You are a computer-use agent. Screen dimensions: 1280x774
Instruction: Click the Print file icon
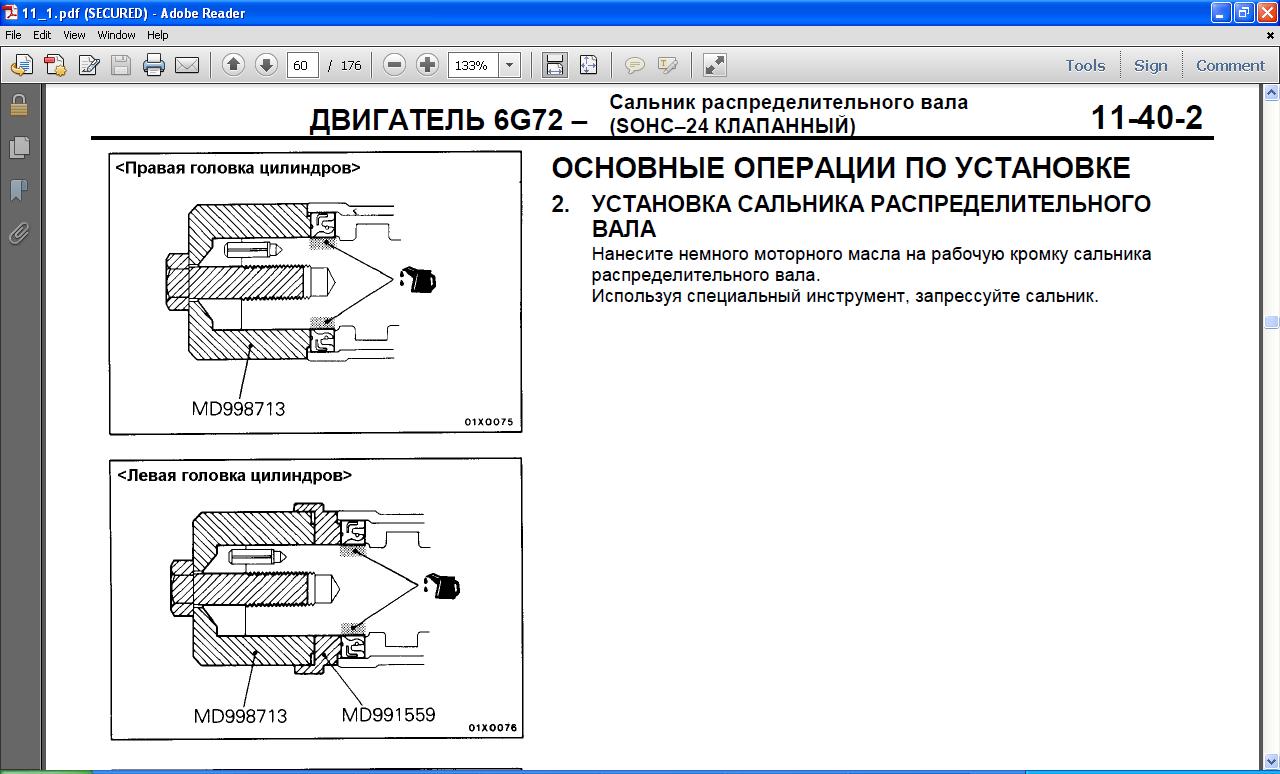pyautogui.click(x=153, y=65)
